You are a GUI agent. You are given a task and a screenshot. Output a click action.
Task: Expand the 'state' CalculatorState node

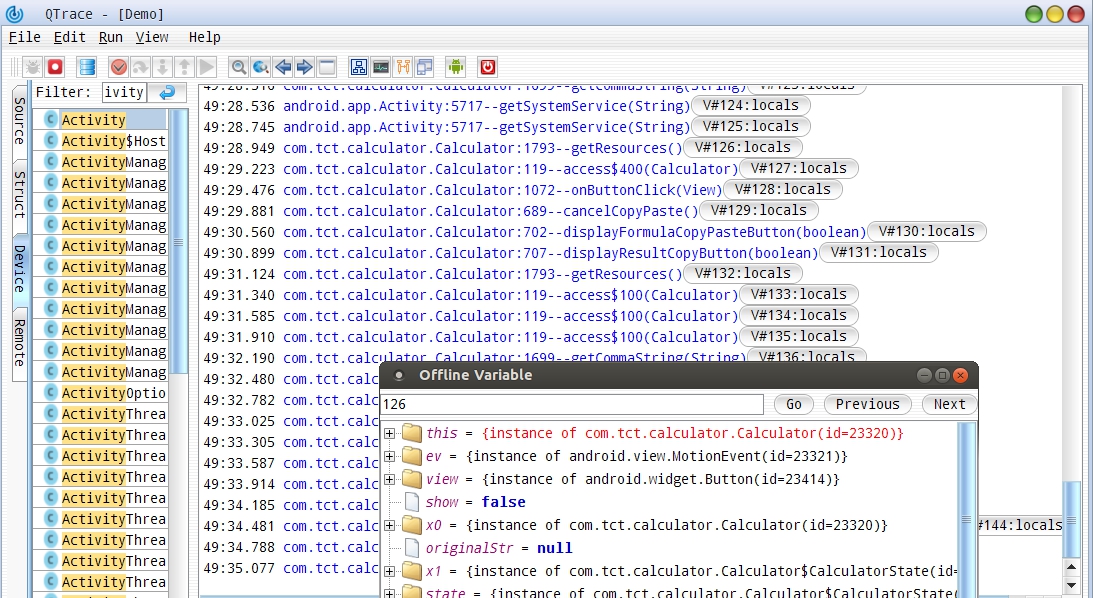coord(390,592)
